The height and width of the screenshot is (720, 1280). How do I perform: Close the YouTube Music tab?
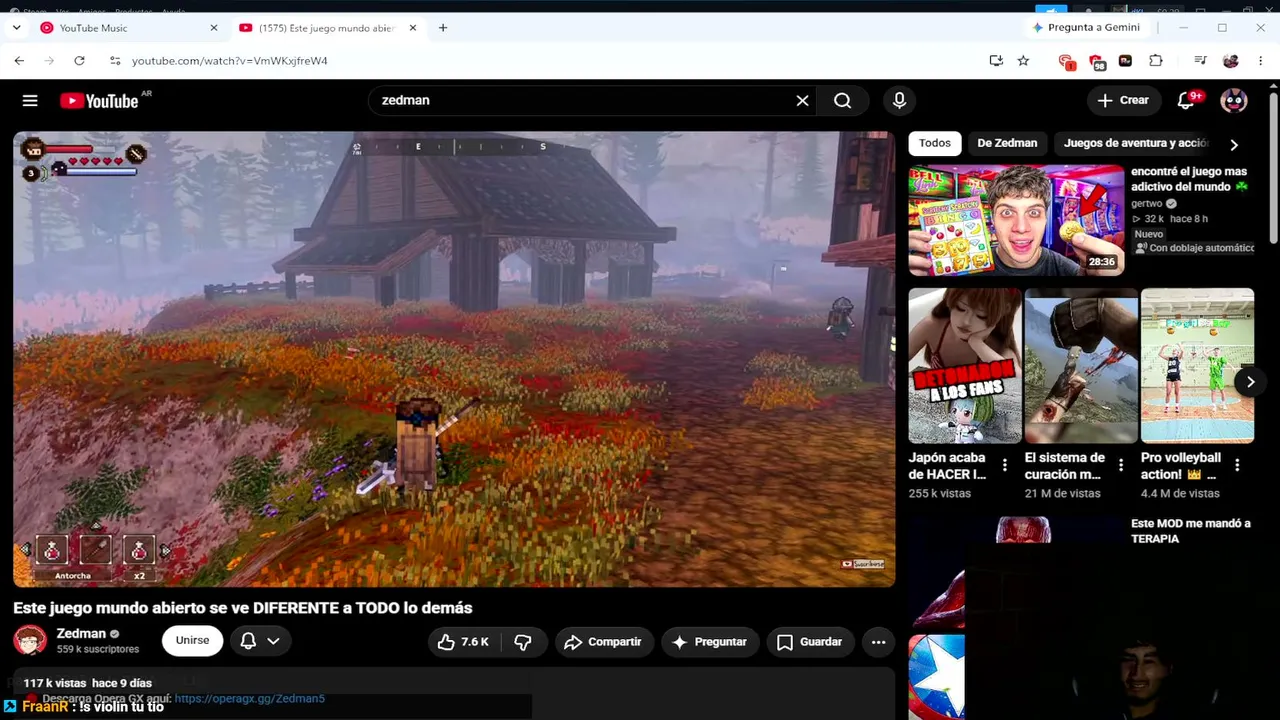213,28
